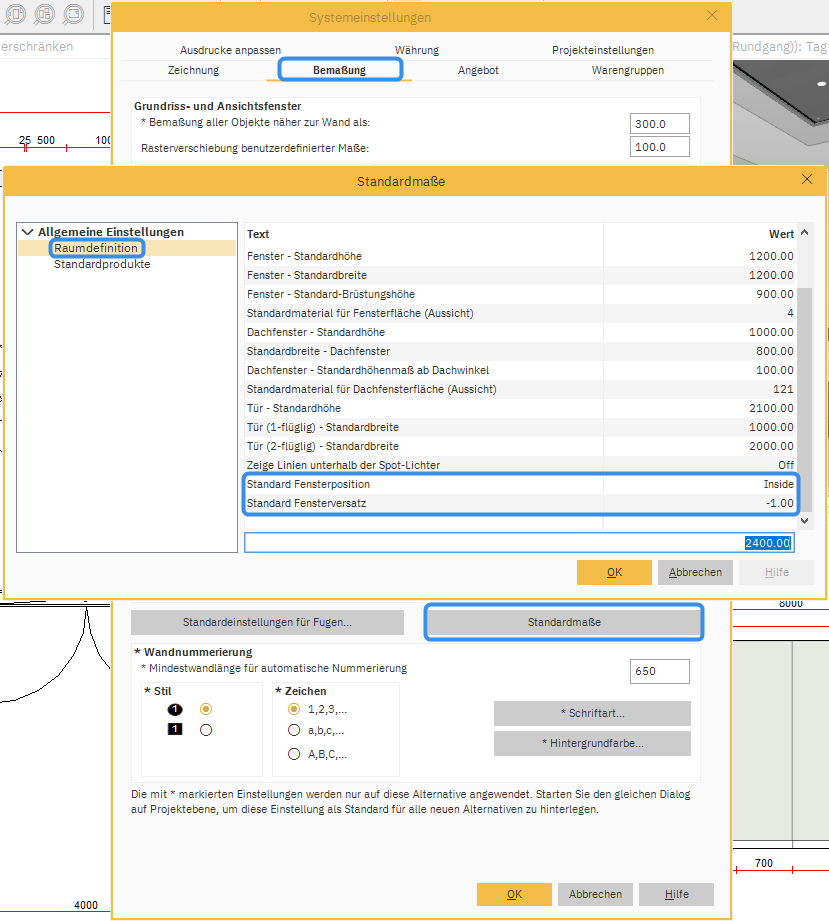Open Standardeinstellungen für Fugen

point(267,622)
